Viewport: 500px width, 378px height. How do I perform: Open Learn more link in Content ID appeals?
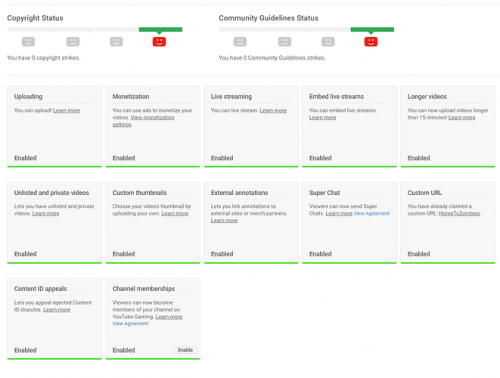(57, 310)
